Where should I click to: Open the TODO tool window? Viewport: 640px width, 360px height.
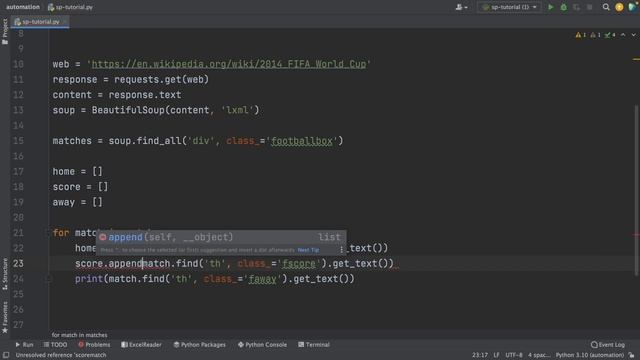(56, 345)
